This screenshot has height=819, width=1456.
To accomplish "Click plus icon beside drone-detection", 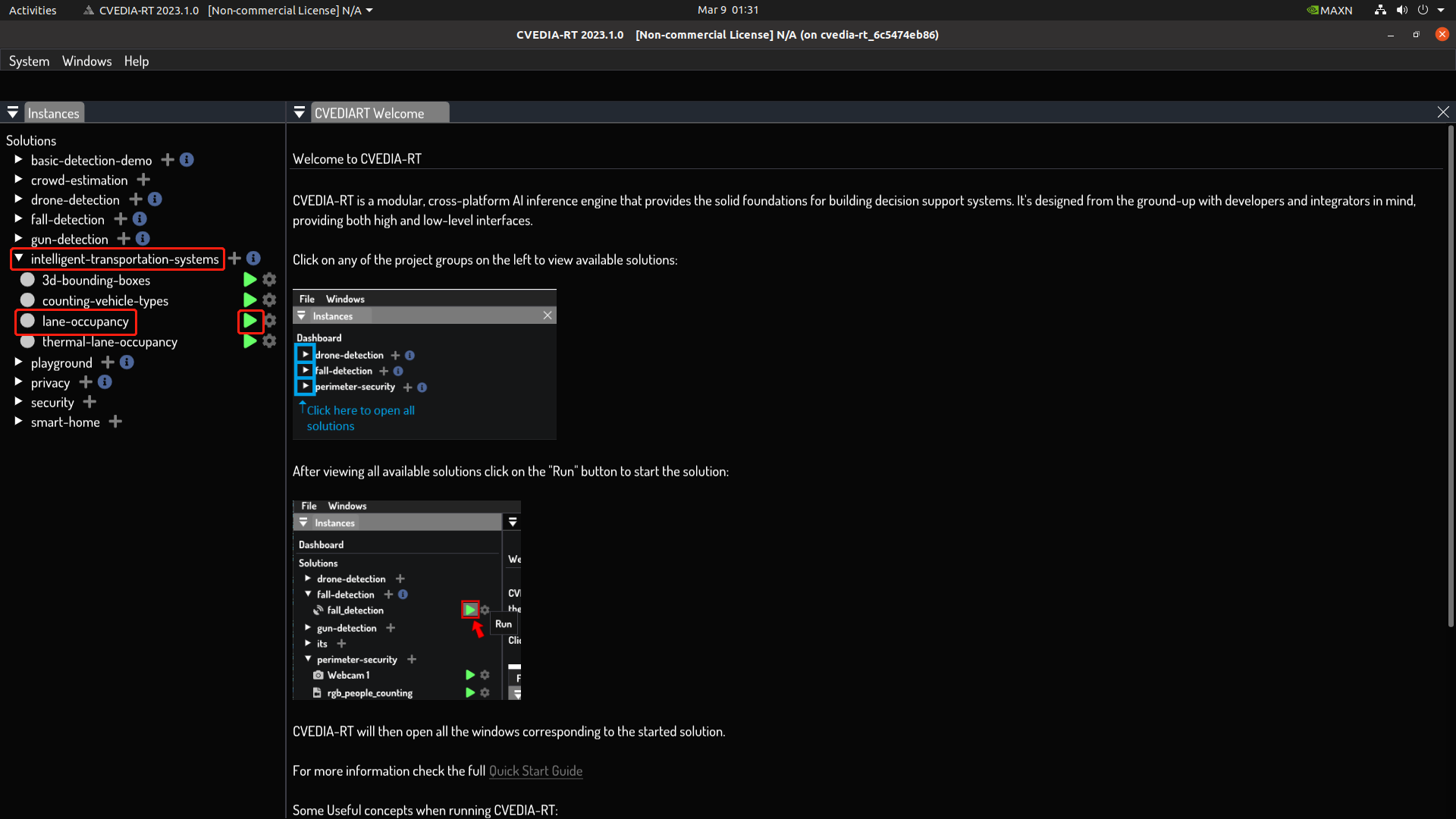I will [136, 199].
